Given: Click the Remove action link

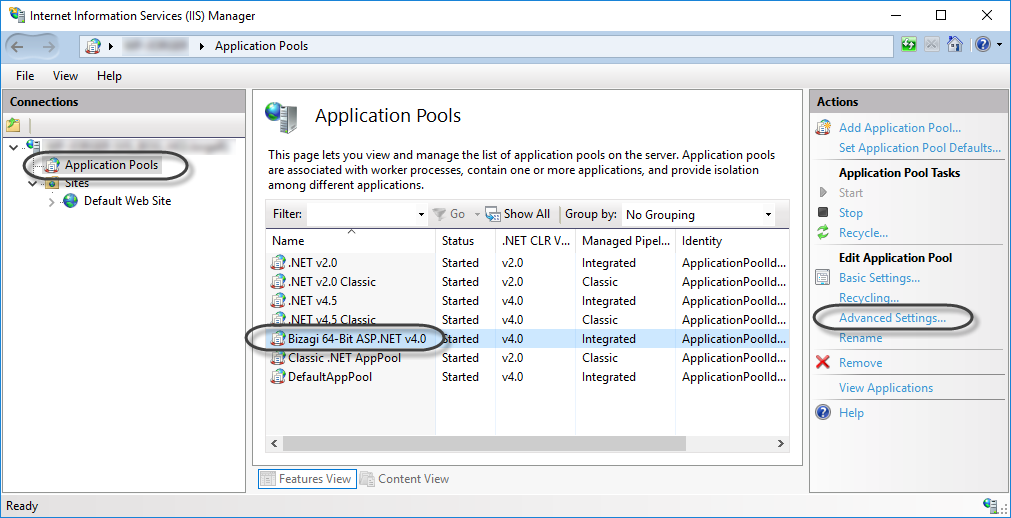Looking at the screenshot, I should coord(860,363).
